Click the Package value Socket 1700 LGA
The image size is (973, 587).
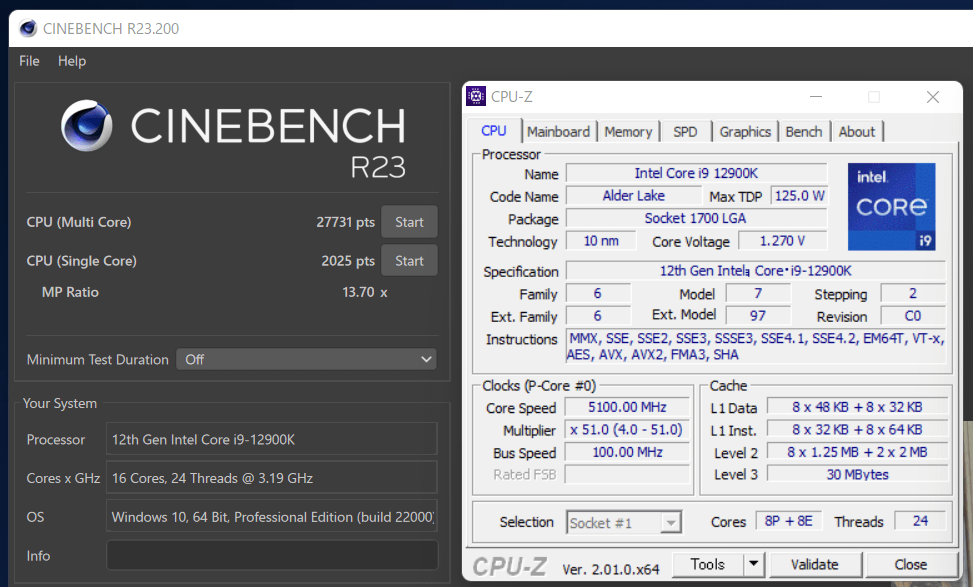click(696, 218)
